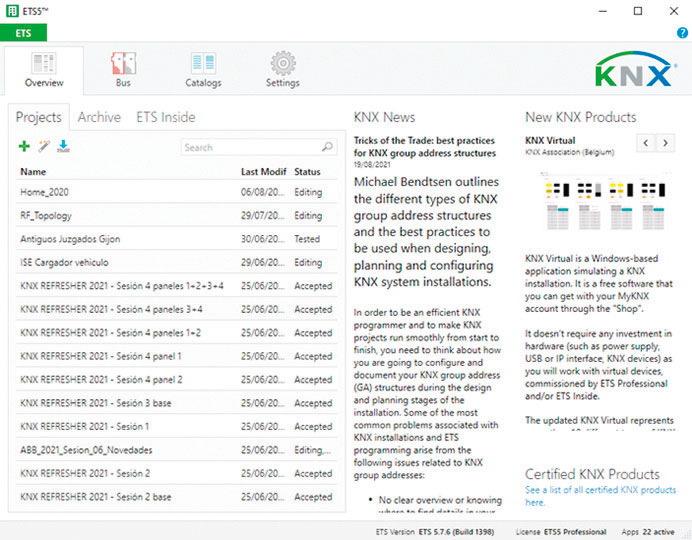
Task: Select ABB_2021_Sesion_06_Novedades project
Action: (177, 450)
